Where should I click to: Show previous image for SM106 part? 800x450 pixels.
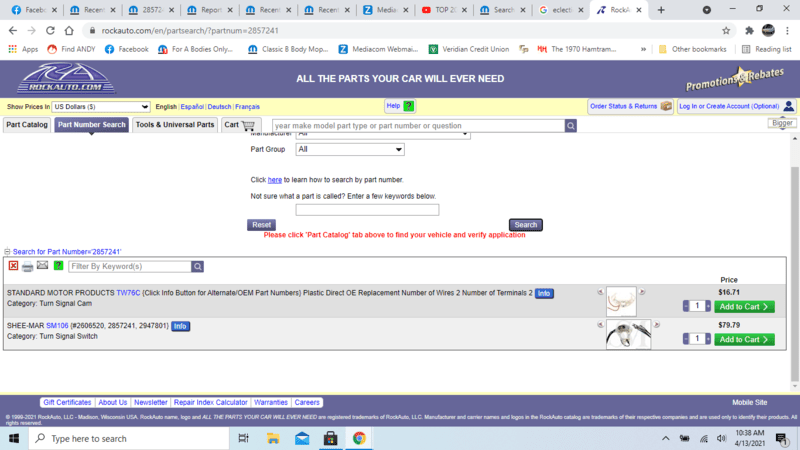[601, 324]
